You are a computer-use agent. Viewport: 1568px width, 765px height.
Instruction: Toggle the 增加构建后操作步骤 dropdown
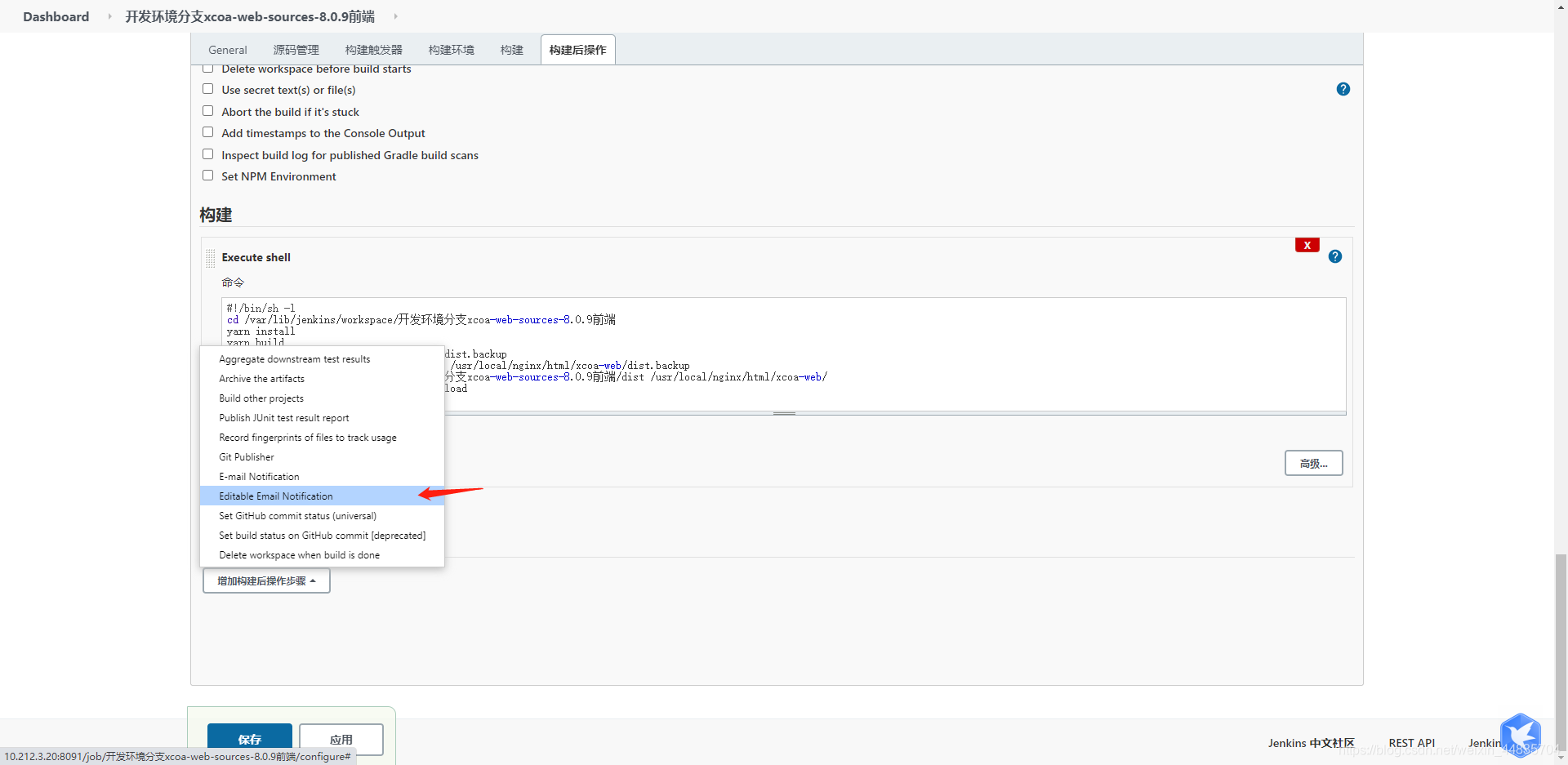click(x=266, y=580)
